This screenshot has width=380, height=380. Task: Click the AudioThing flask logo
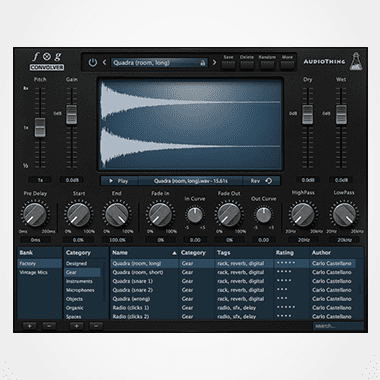356,61
